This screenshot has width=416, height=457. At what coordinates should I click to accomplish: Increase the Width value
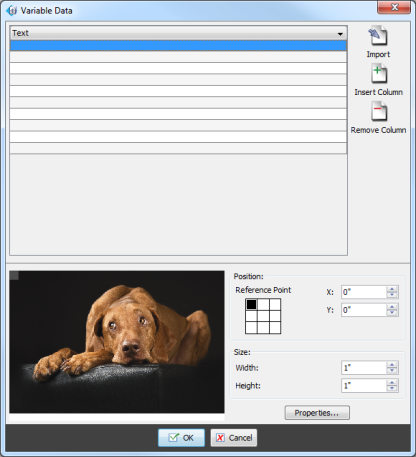[x=392, y=365]
